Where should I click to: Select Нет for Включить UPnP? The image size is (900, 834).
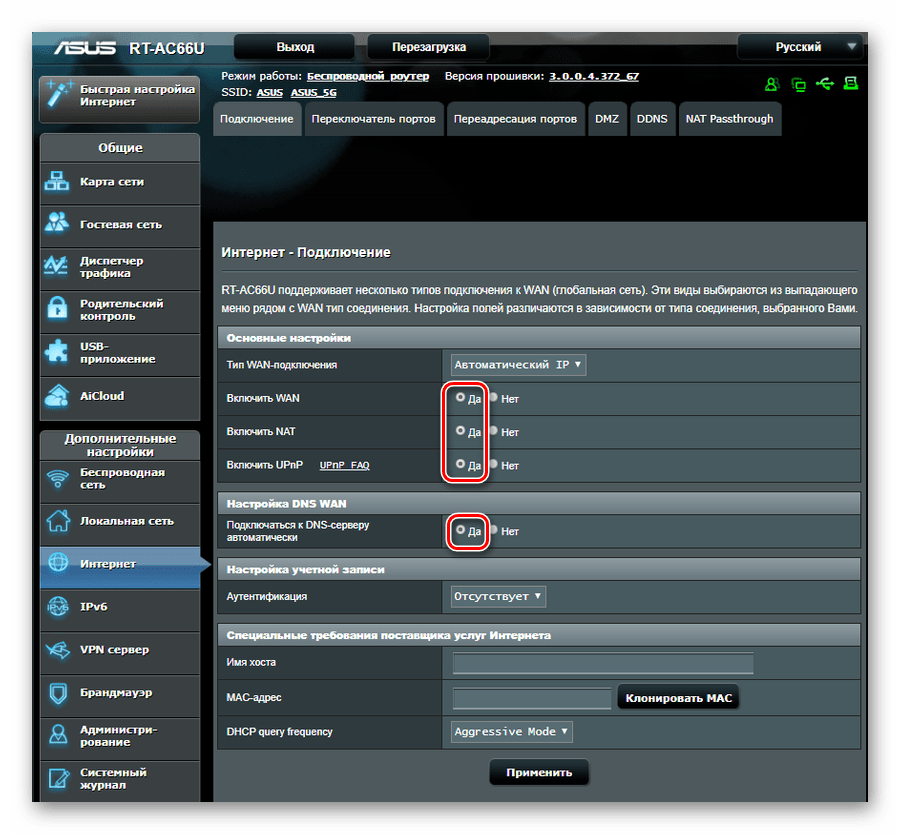click(x=493, y=464)
